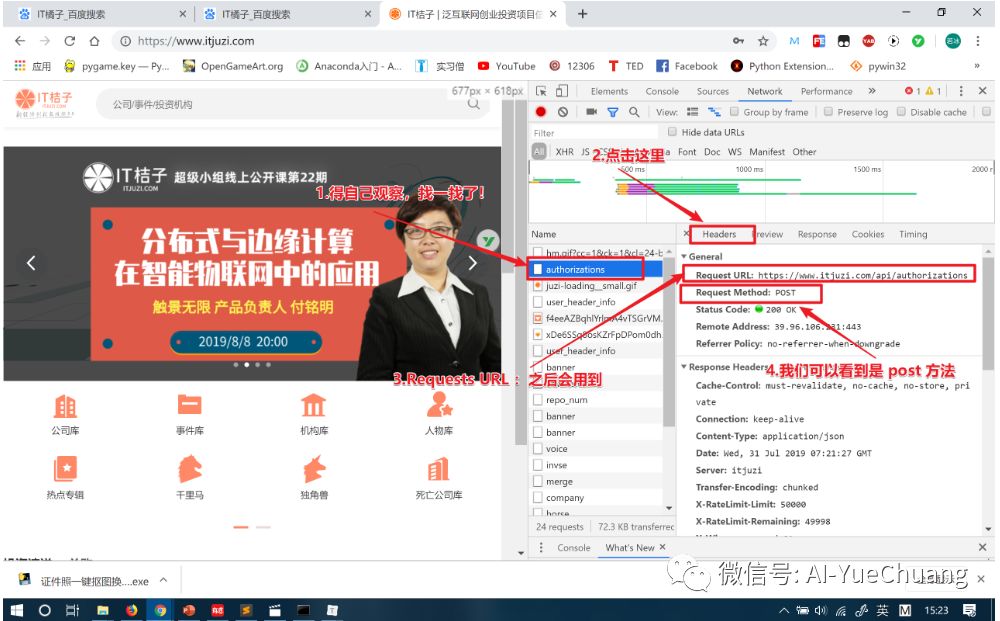The height and width of the screenshot is (621, 1000).
Task: Open the What's New drawer tab
Action: click(x=629, y=548)
